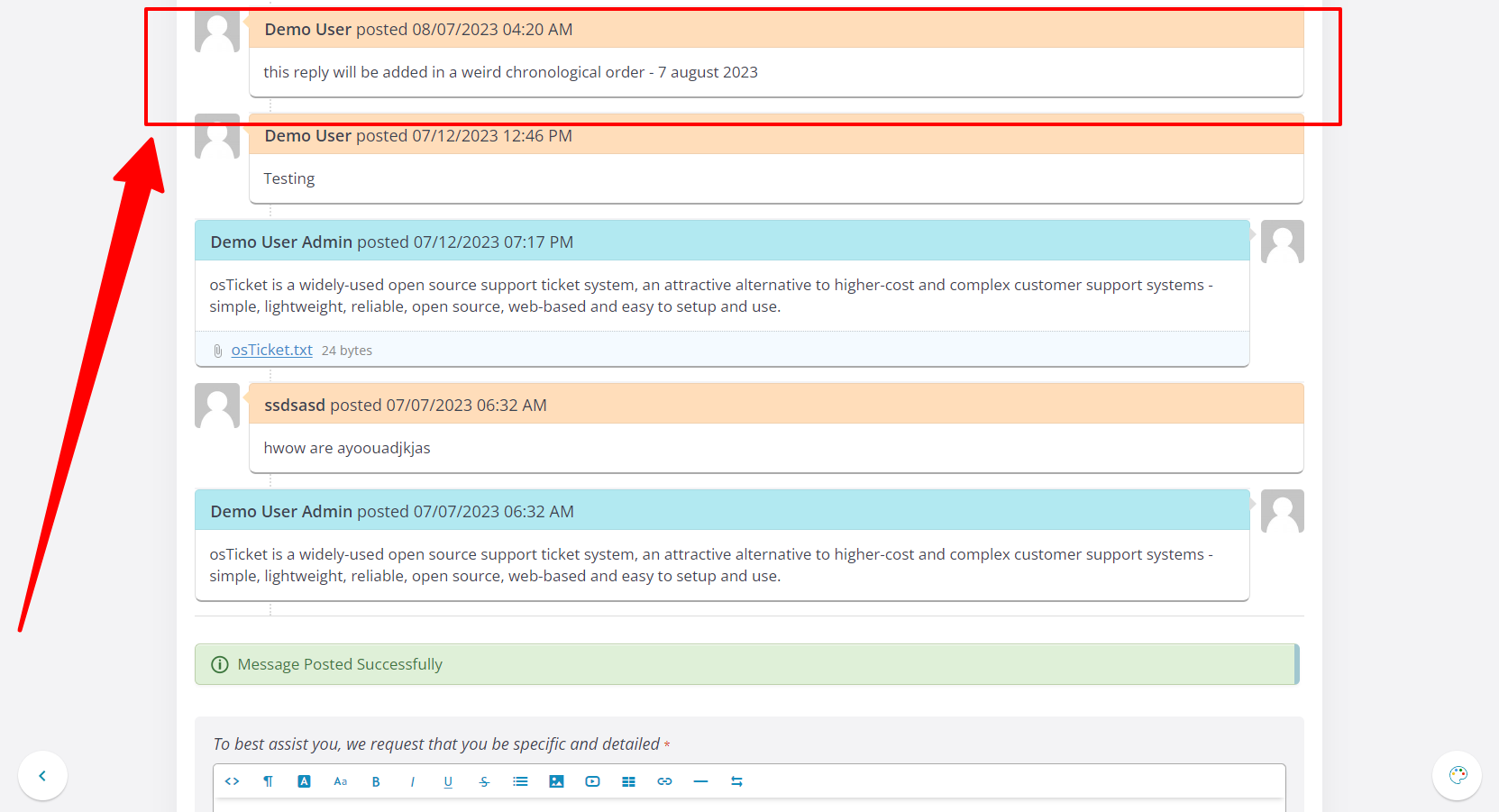Click the back chevron round button
This screenshot has height=812, width=1499.
[42, 775]
